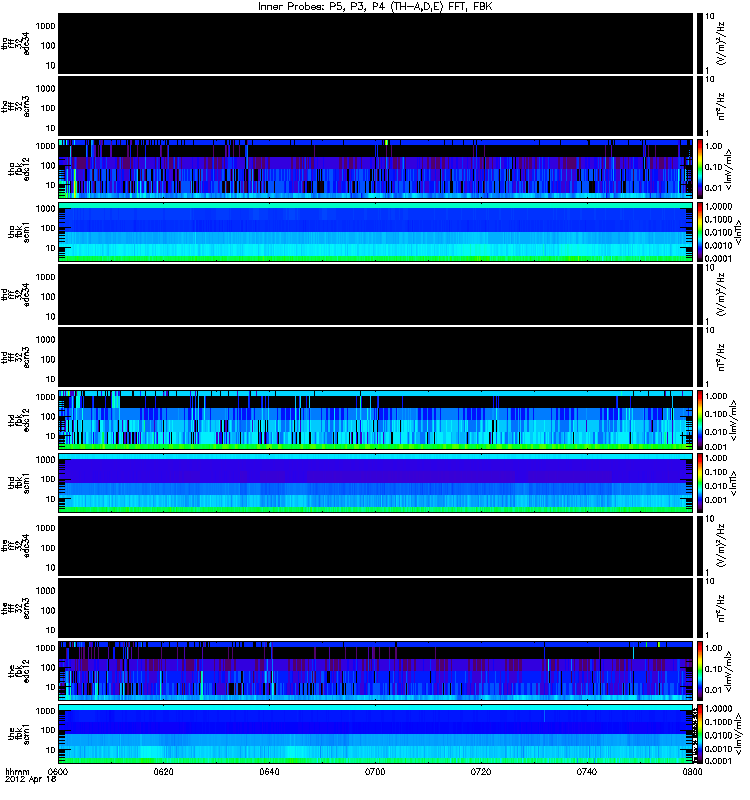Viewport: 750px width, 800px height.
Task: Click the rainbow color bar beside the fbk scm1
Action: tap(700, 734)
